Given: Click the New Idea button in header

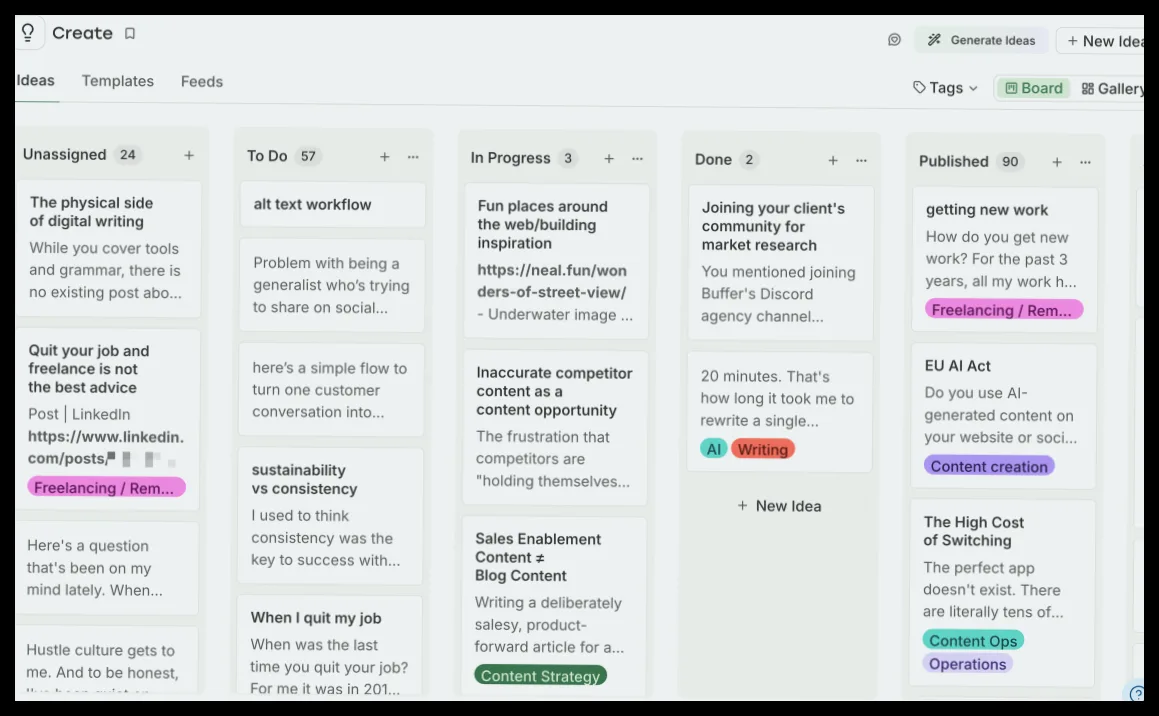Looking at the screenshot, I should coord(1101,41).
